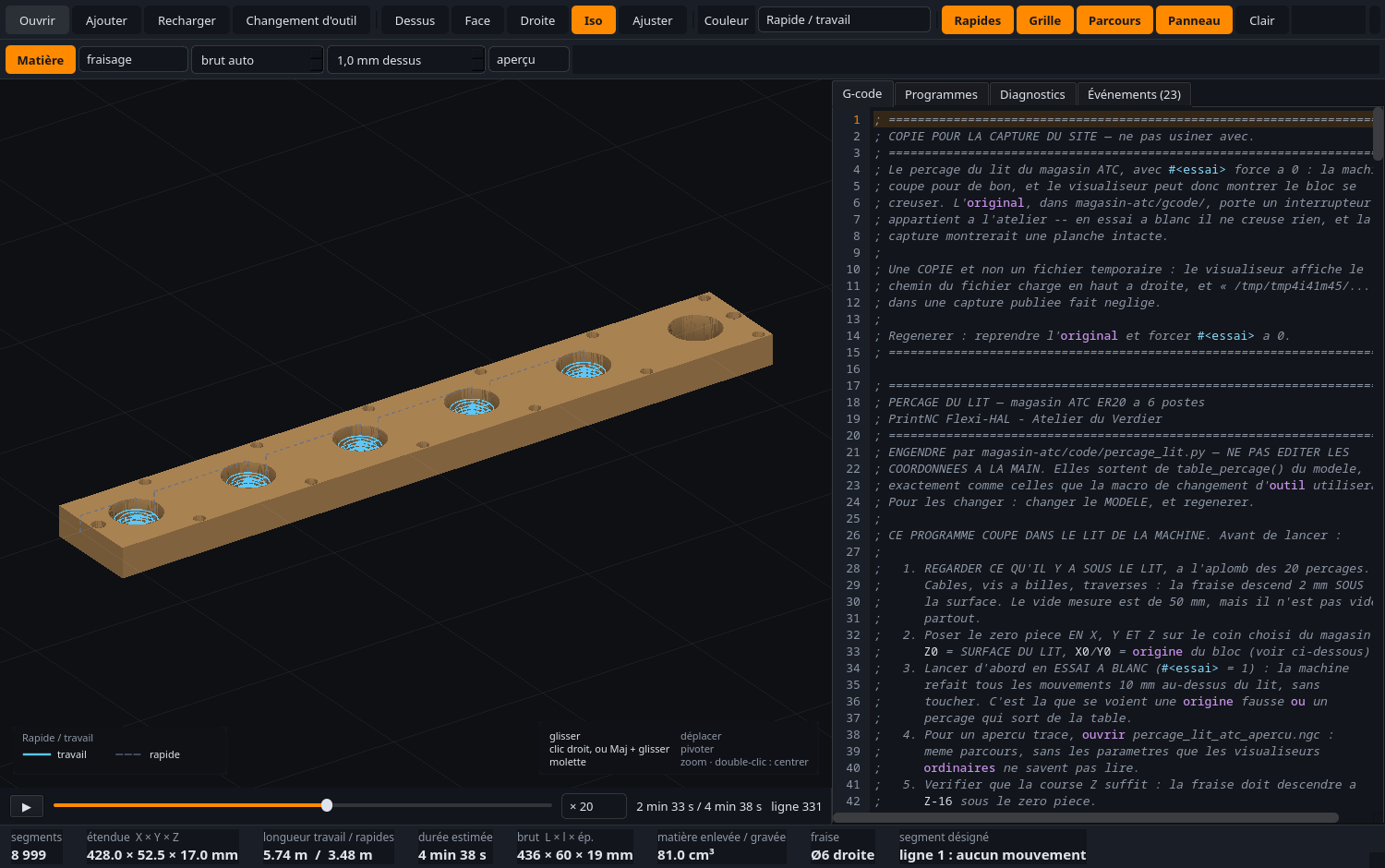Click the Changement d'outil button
Image resolution: width=1385 pixels, height=868 pixels.
point(301,20)
